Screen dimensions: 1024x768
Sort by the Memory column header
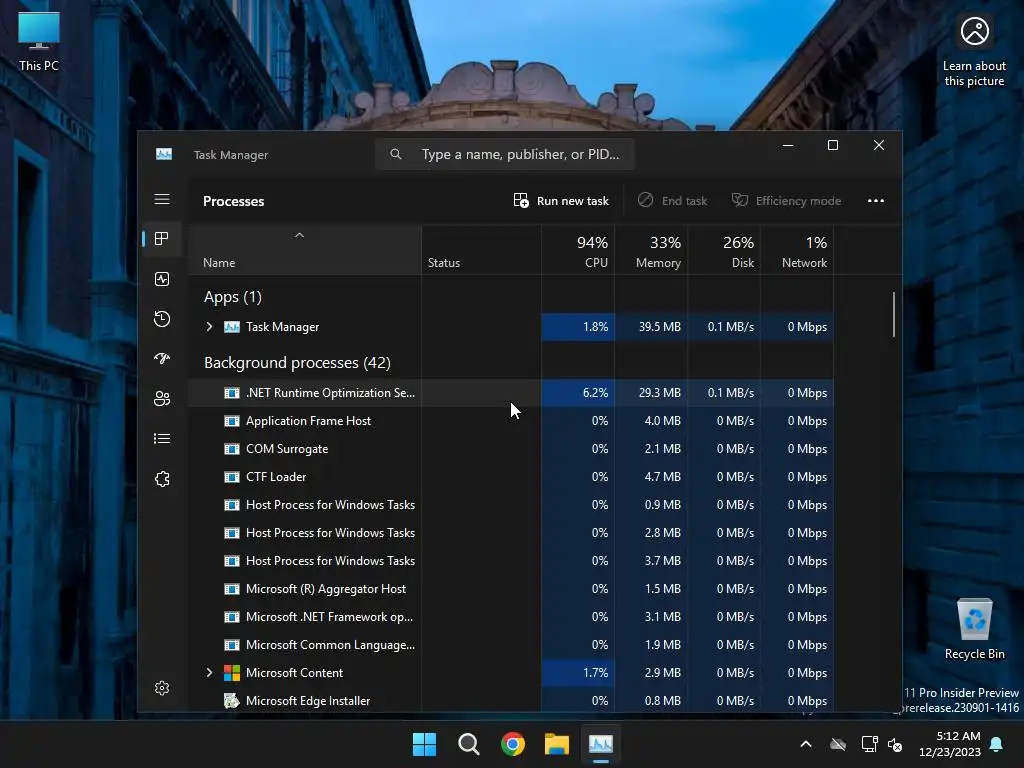click(651, 251)
